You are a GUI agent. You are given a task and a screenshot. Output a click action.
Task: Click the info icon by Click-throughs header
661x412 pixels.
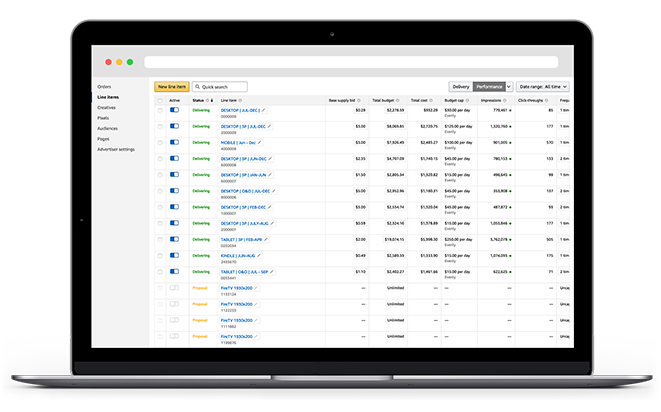coord(546,100)
